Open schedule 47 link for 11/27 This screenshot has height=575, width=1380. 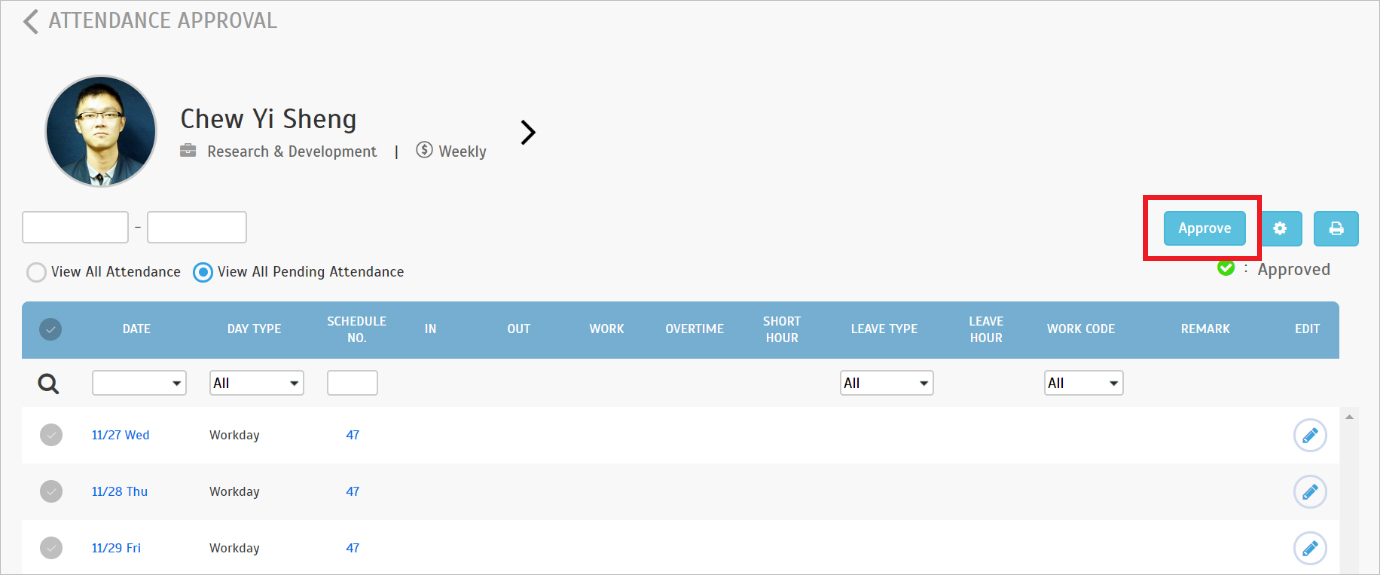352,435
